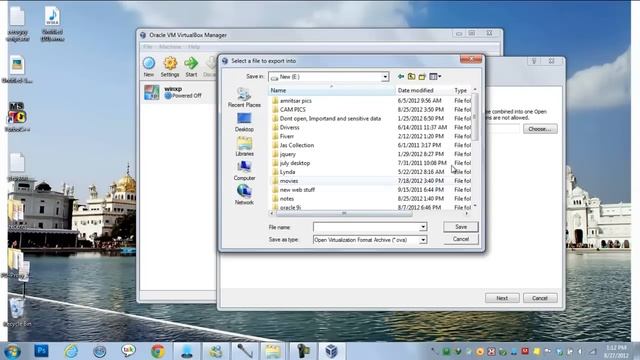Viewport: 640px width, 360px height.
Task: Open Network in the places bar
Action: [x=244, y=195]
